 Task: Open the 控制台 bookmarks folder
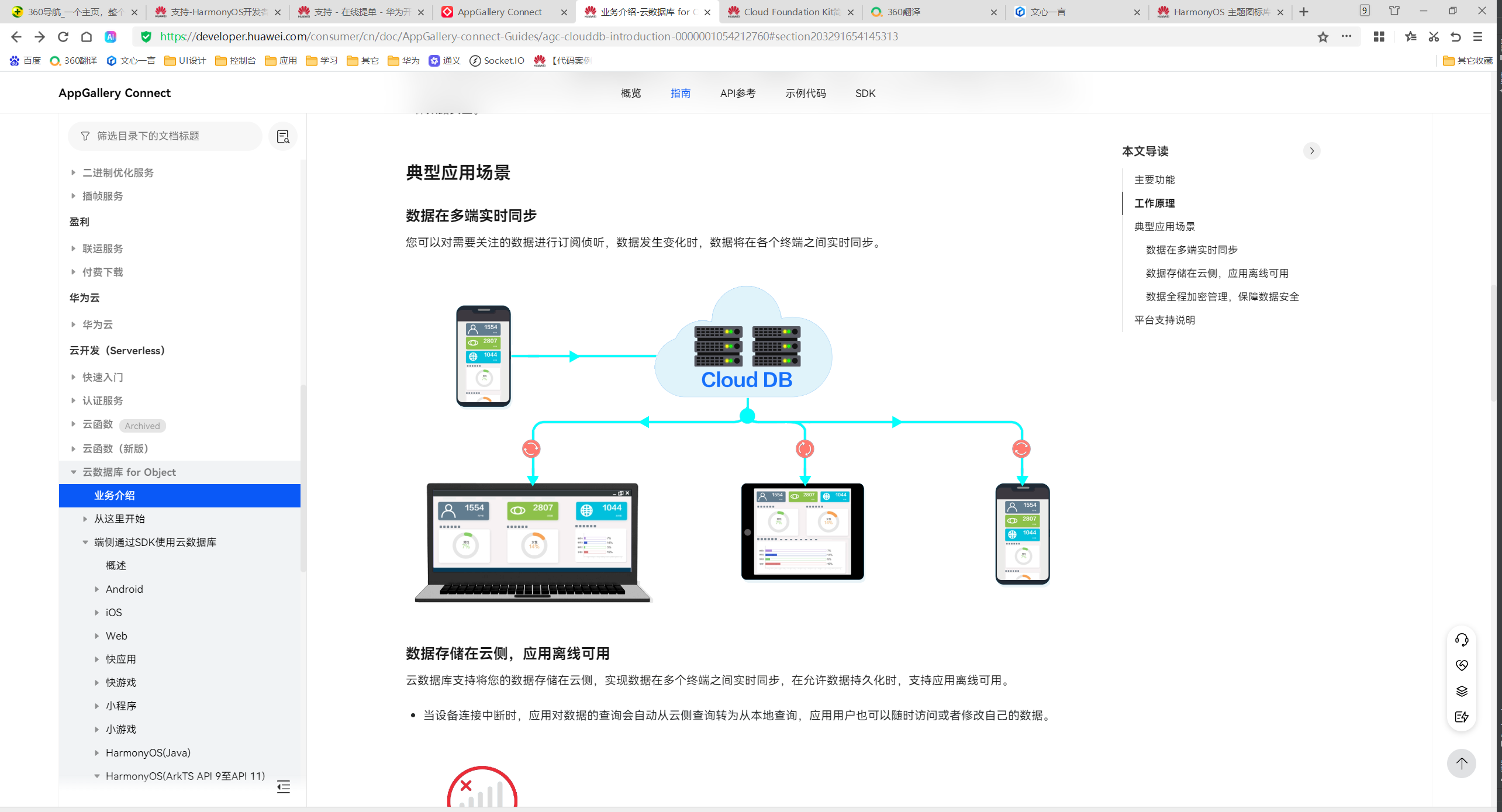click(x=236, y=61)
